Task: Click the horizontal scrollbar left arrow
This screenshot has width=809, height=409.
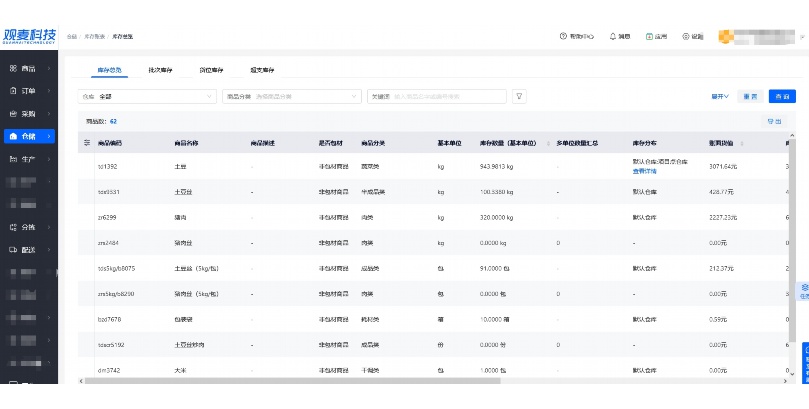Action: (x=80, y=381)
